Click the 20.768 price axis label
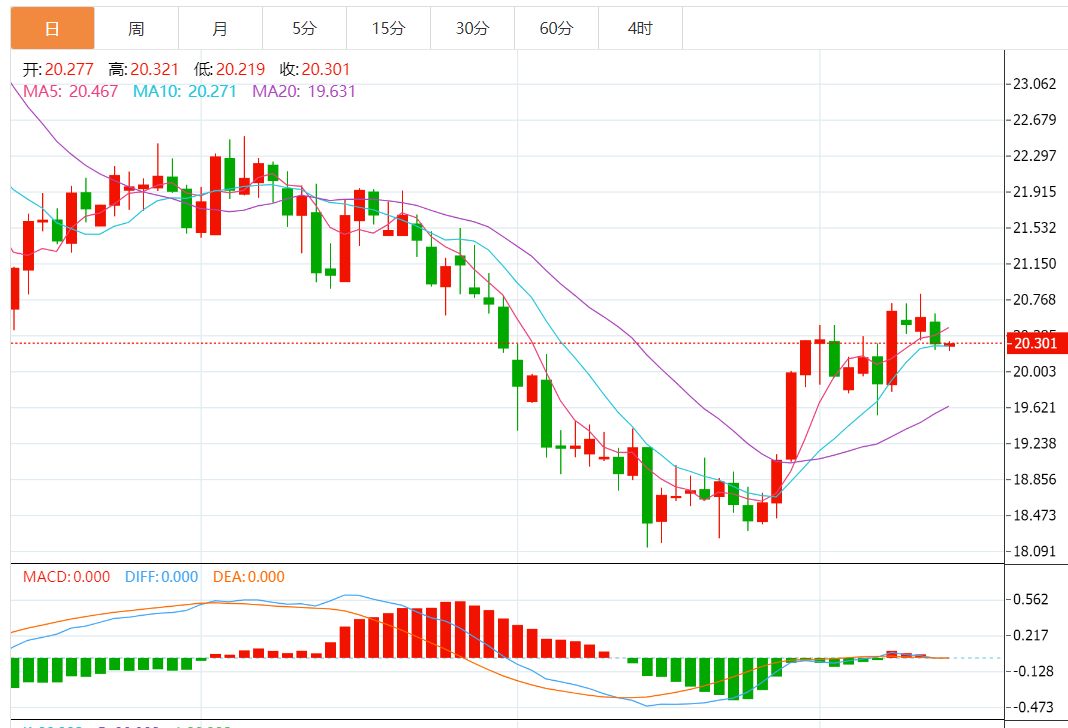This screenshot has width=1068, height=728. 1035,300
